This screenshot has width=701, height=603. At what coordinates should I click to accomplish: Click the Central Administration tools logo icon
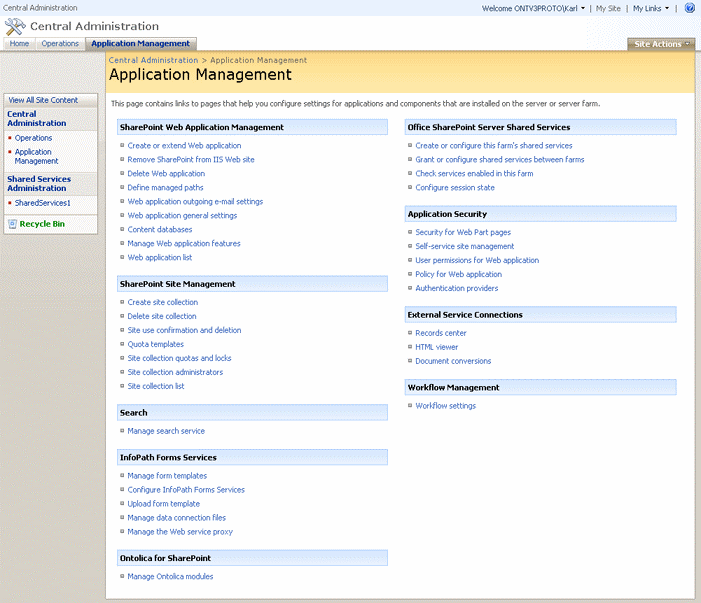coord(15,27)
